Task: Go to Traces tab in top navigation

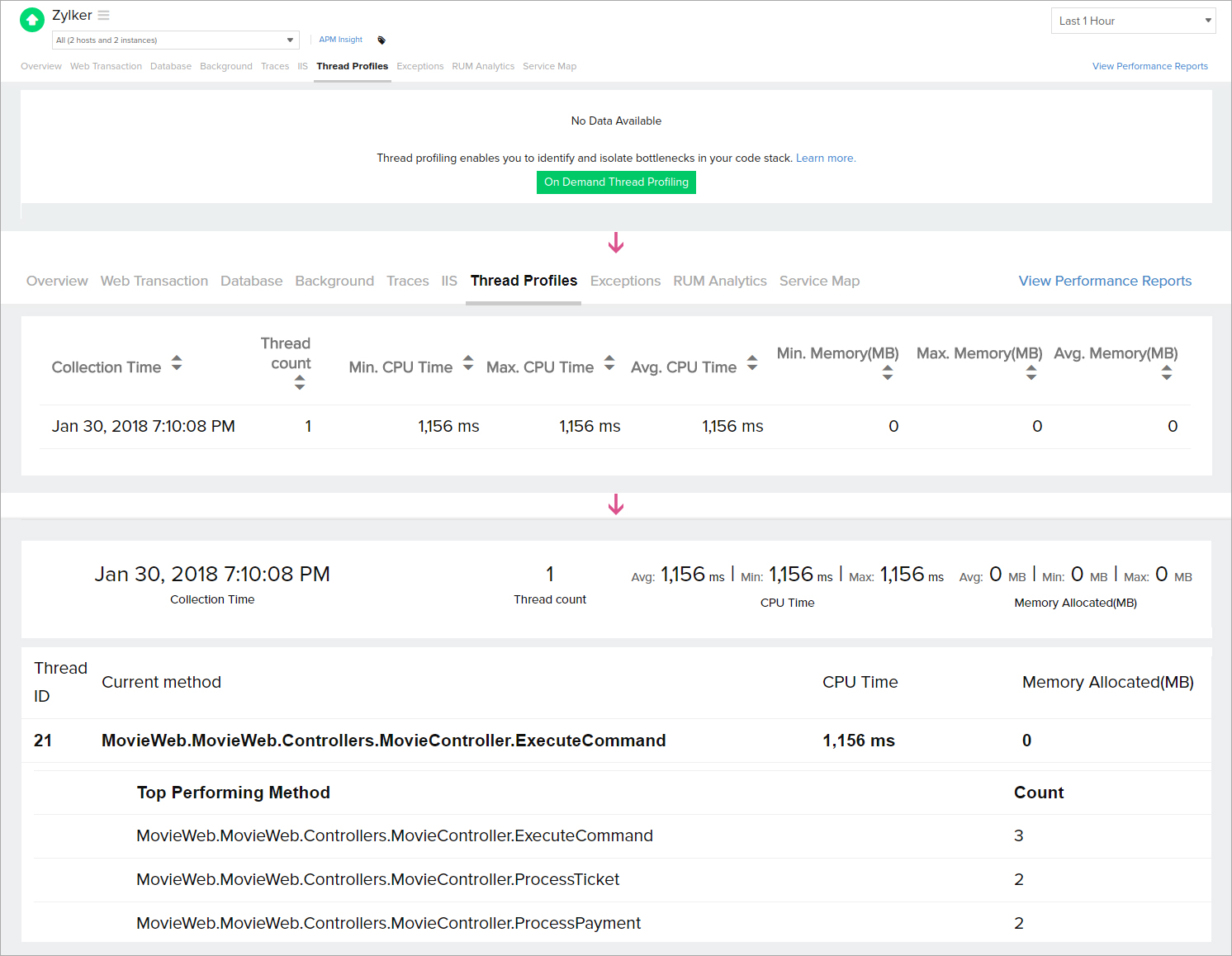Action: click(x=275, y=66)
